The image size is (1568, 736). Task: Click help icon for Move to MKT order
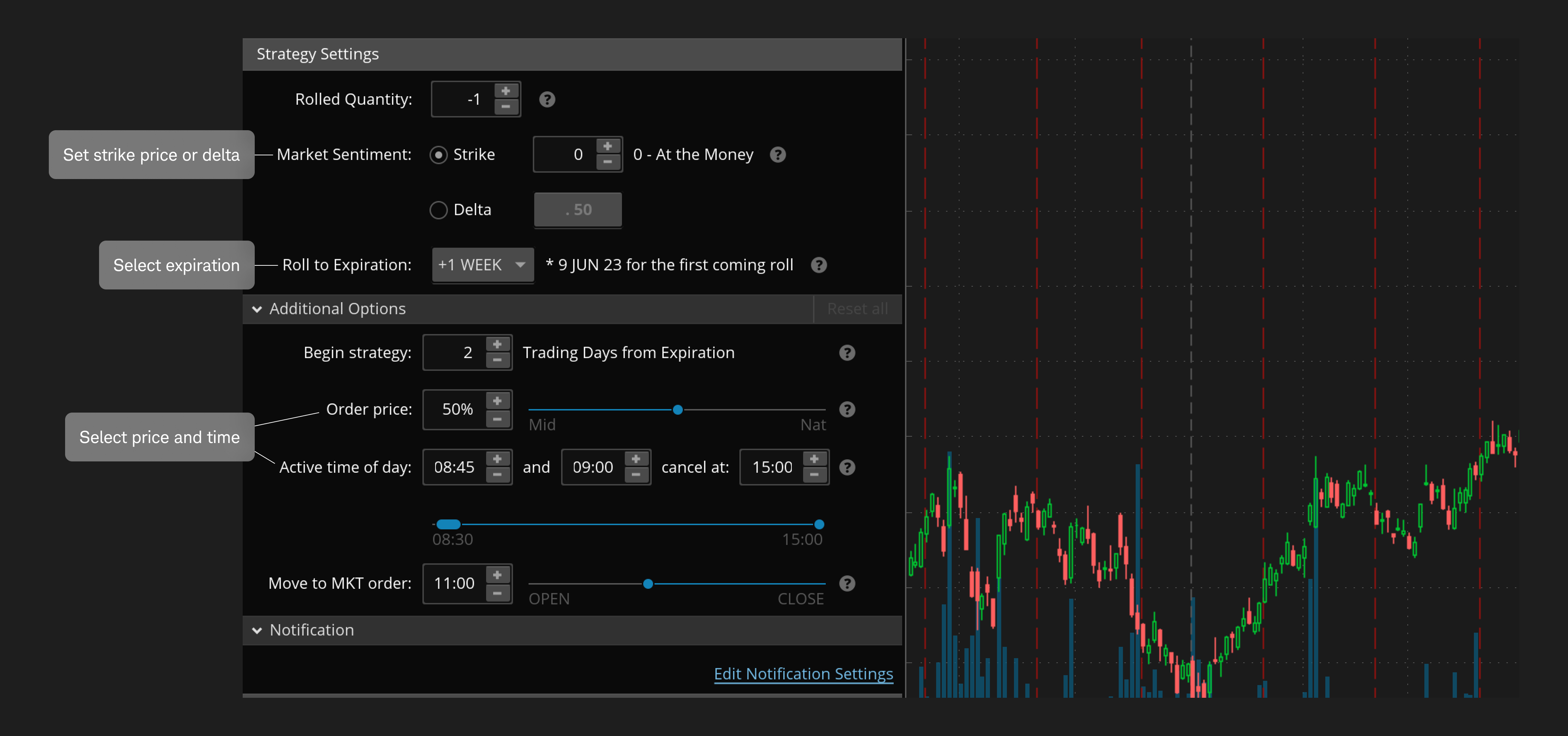click(x=847, y=583)
